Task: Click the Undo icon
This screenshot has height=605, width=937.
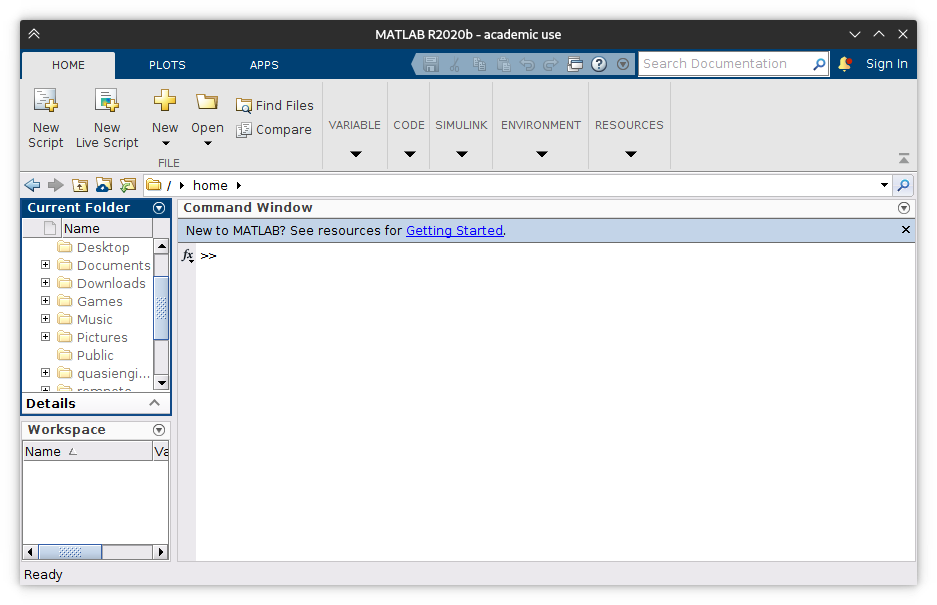Action: point(527,64)
